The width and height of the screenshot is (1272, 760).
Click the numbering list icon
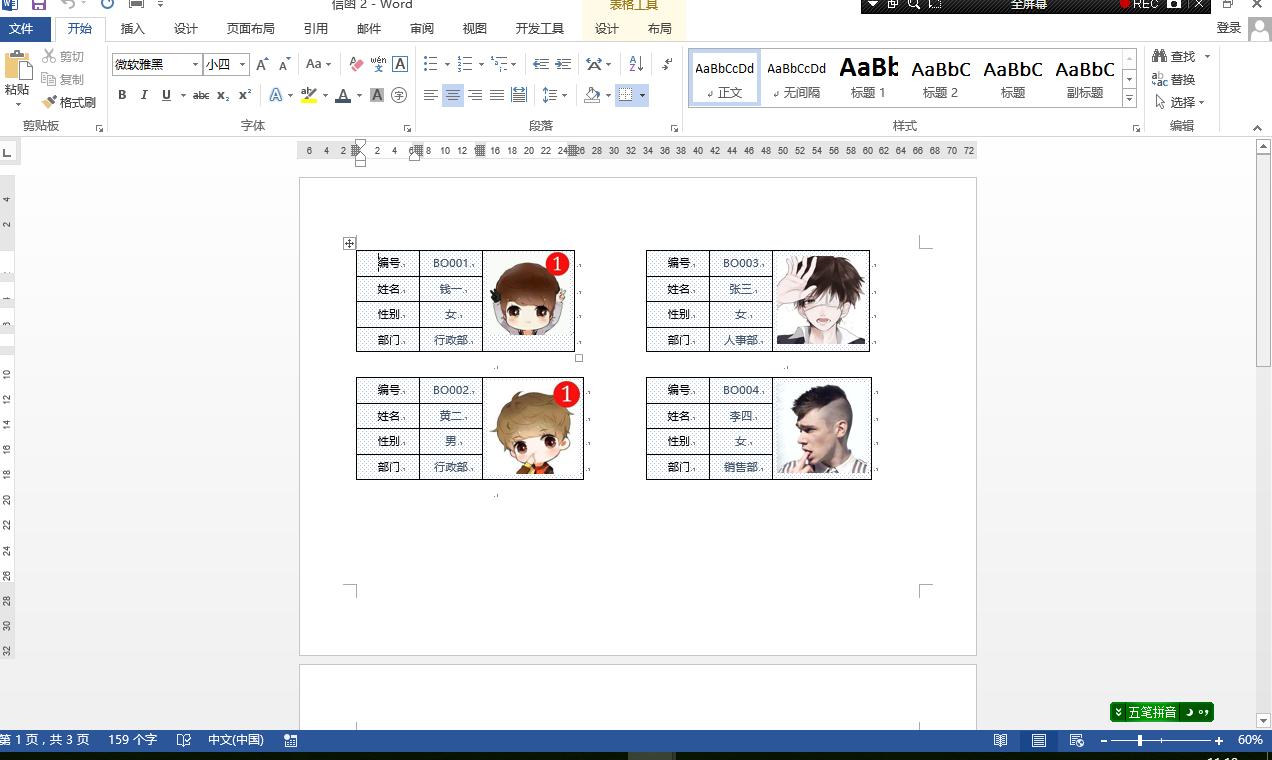tap(464, 64)
